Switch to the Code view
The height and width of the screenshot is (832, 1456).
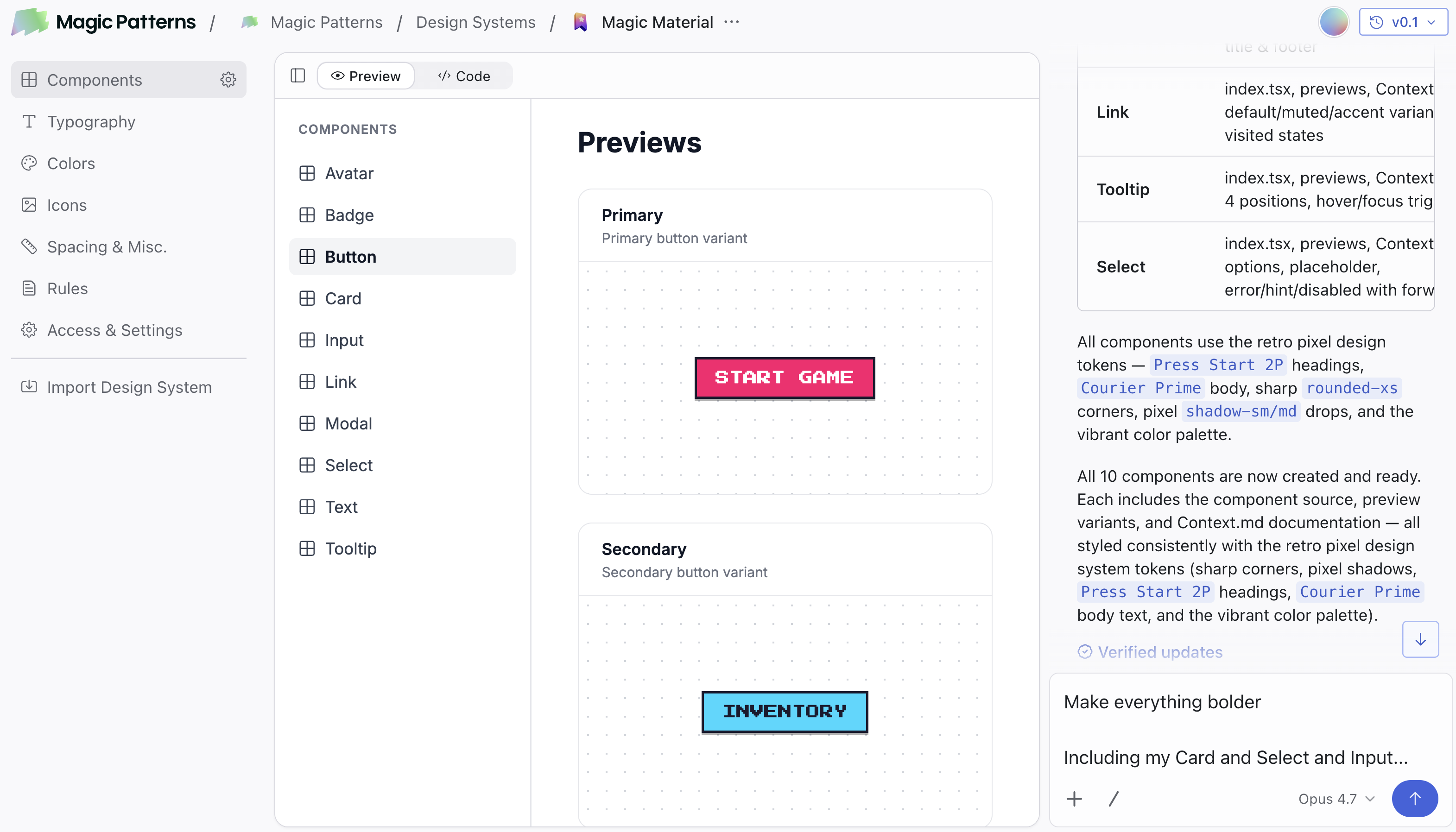(x=464, y=76)
